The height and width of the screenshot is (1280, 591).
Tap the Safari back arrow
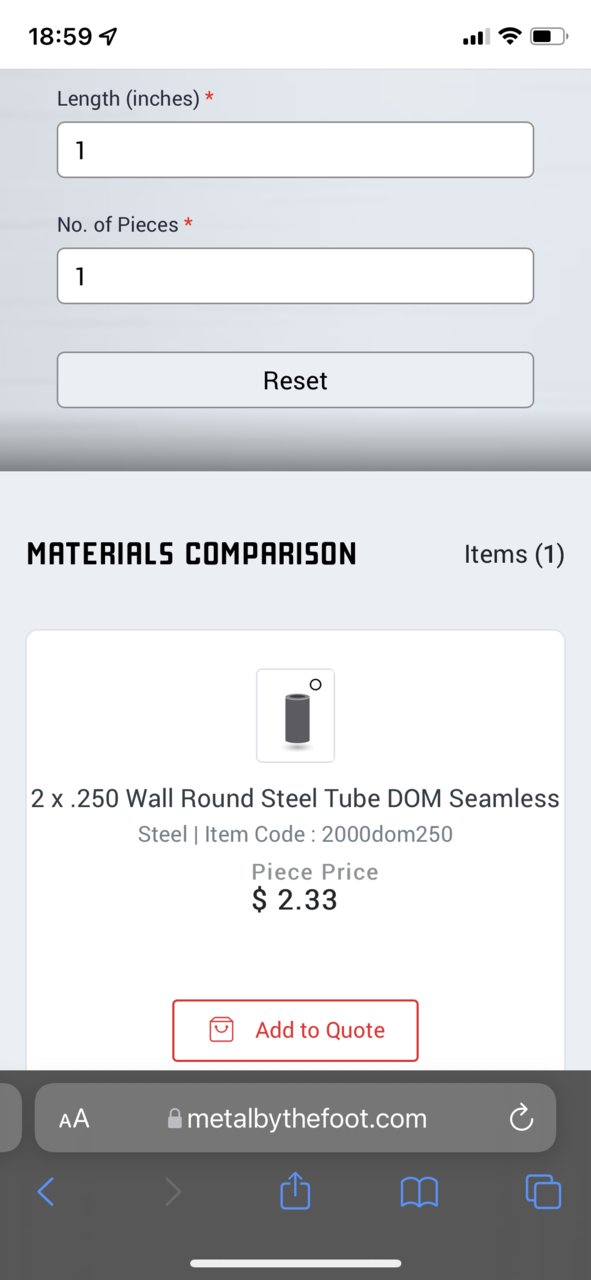click(45, 1191)
